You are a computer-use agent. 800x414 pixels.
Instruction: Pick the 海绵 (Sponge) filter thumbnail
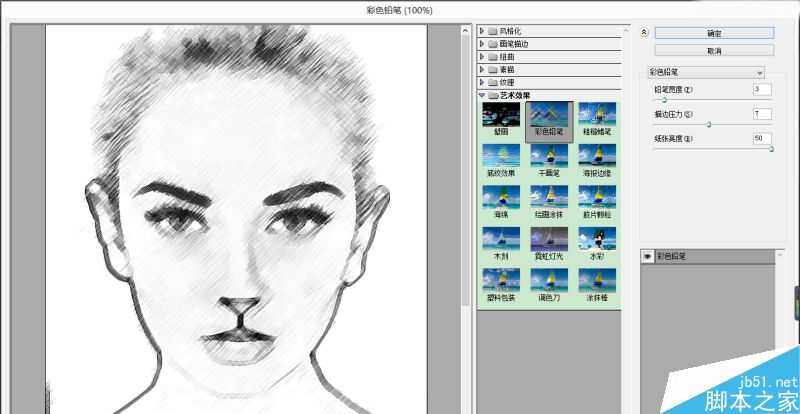(502, 197)
